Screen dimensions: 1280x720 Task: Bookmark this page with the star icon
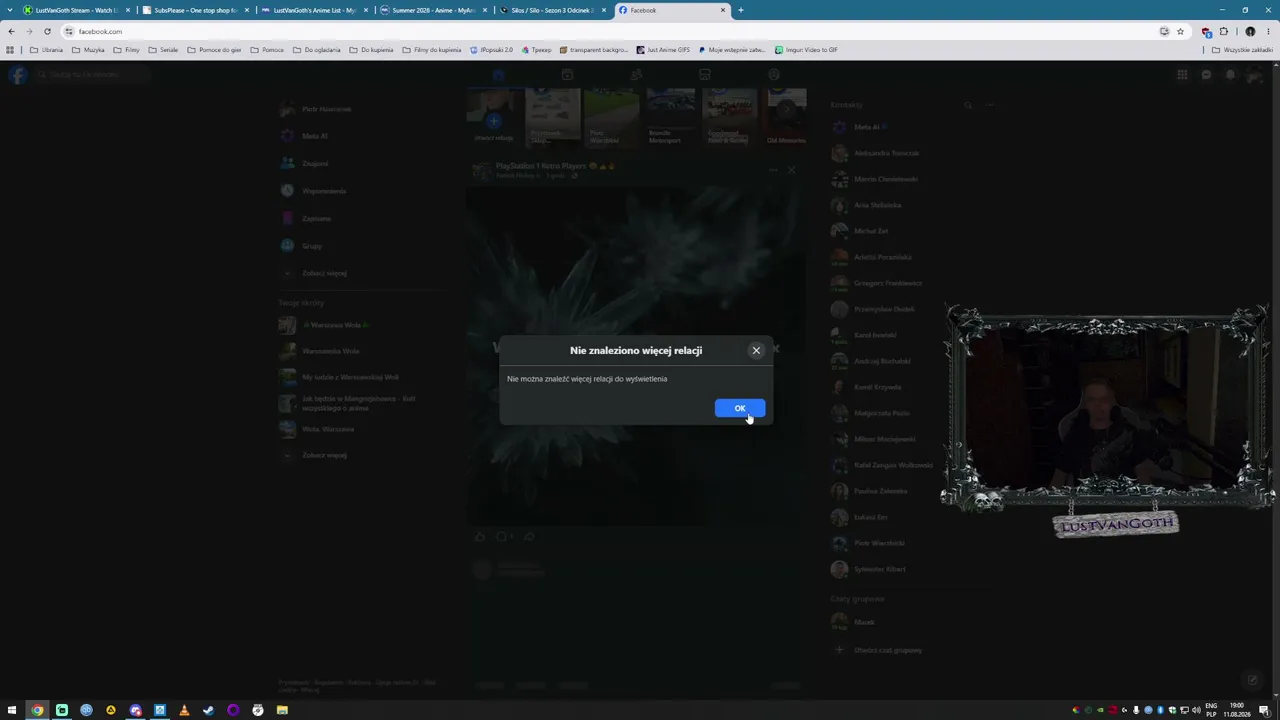coord(1180,31)
